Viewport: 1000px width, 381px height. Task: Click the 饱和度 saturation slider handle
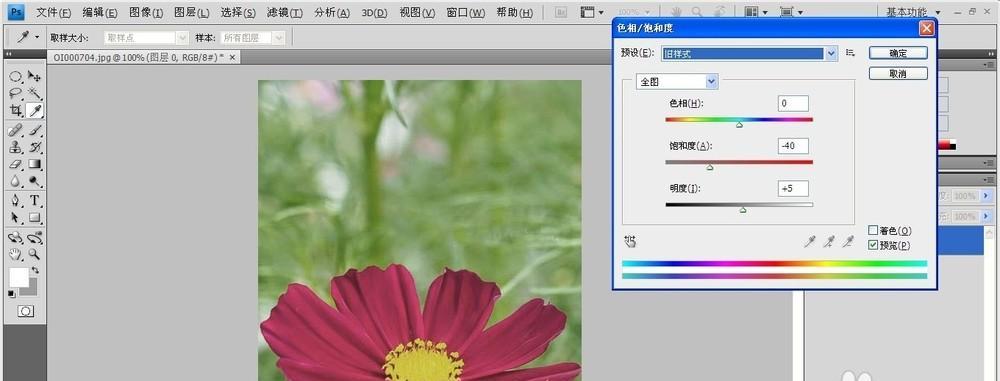click(x=710, y=167)
